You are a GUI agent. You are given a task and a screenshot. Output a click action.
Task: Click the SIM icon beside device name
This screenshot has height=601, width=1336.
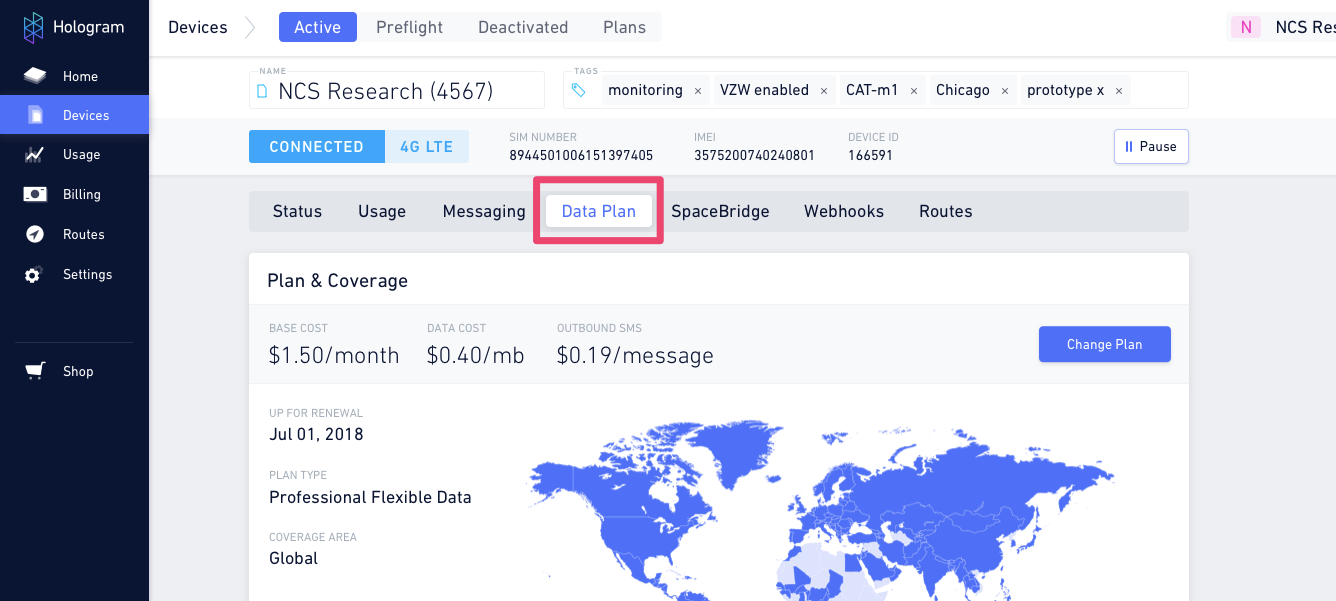coord(263,92)
